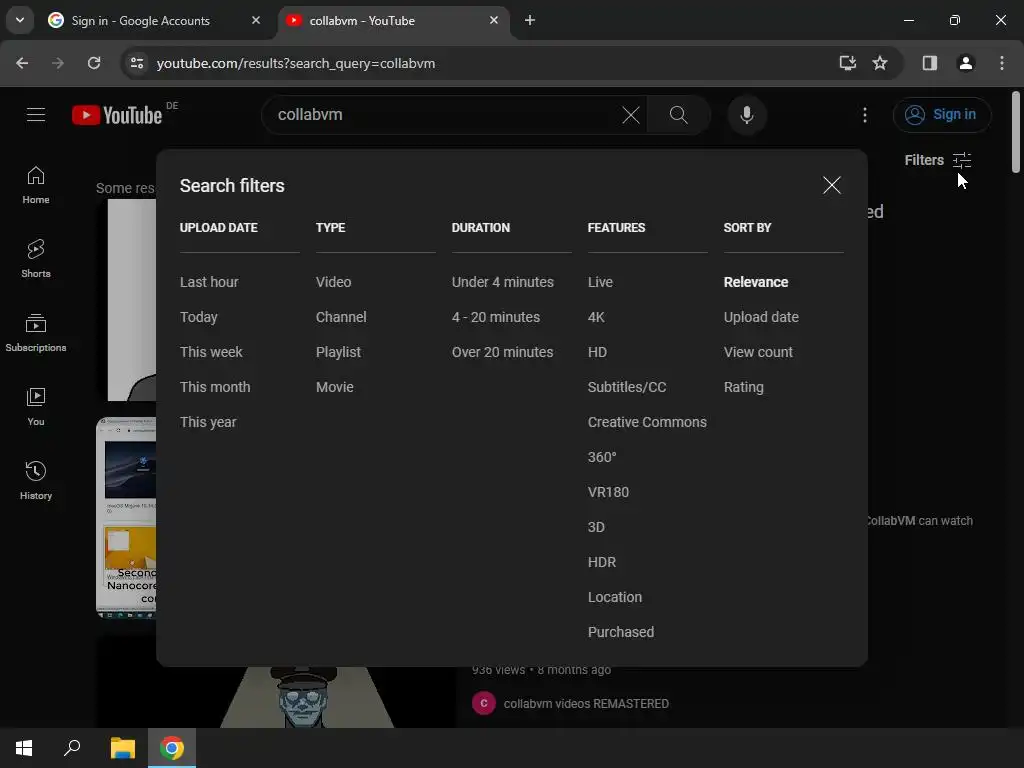
Task: Open the YouTube guide hamburger menu
Action: pyautogui.click(x=36, y=115)
